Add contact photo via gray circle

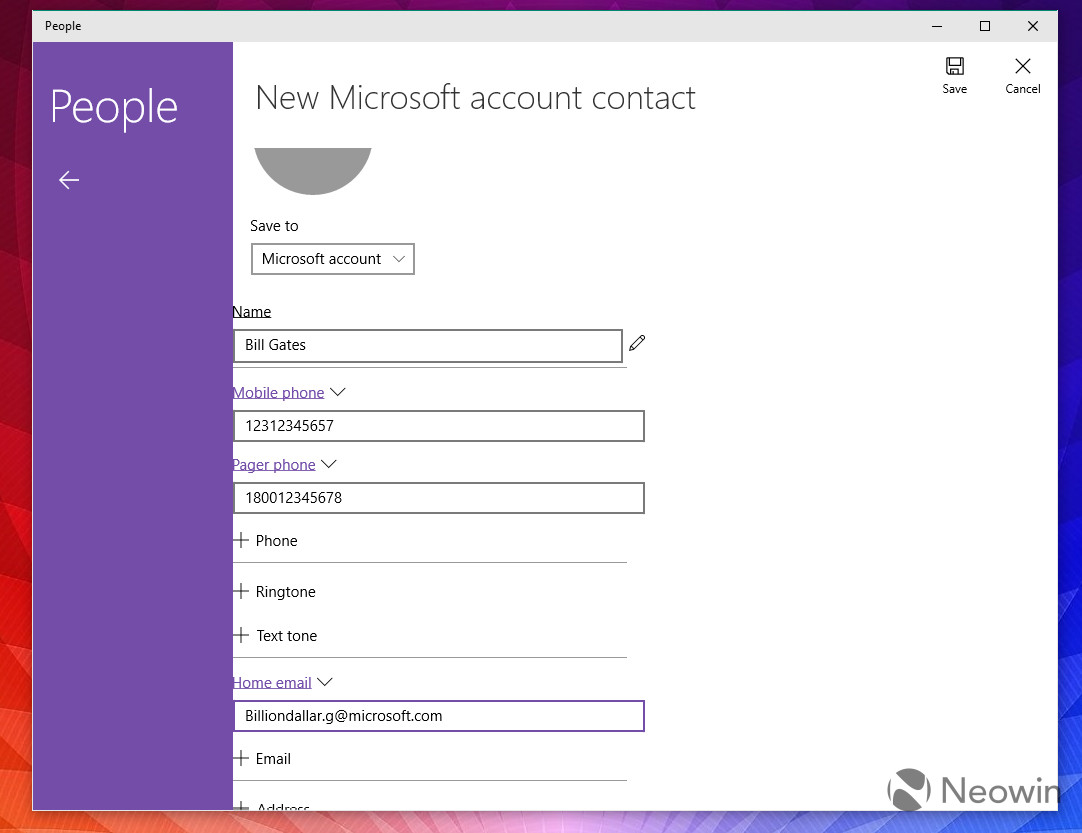tap(313, 170)
